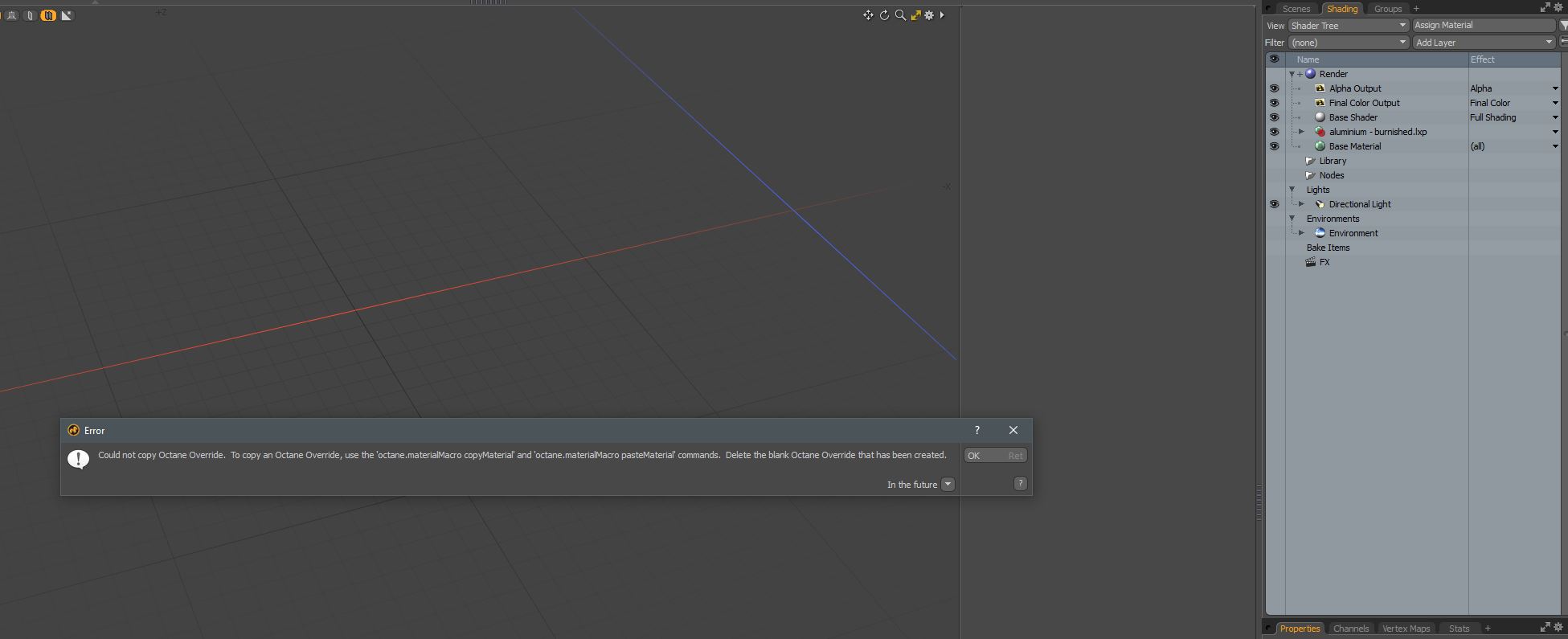This screenshot has height=639, width=1568.
Task: Open Full Shading effect dropdown arrow
Action: click(x=1555, y=117)
